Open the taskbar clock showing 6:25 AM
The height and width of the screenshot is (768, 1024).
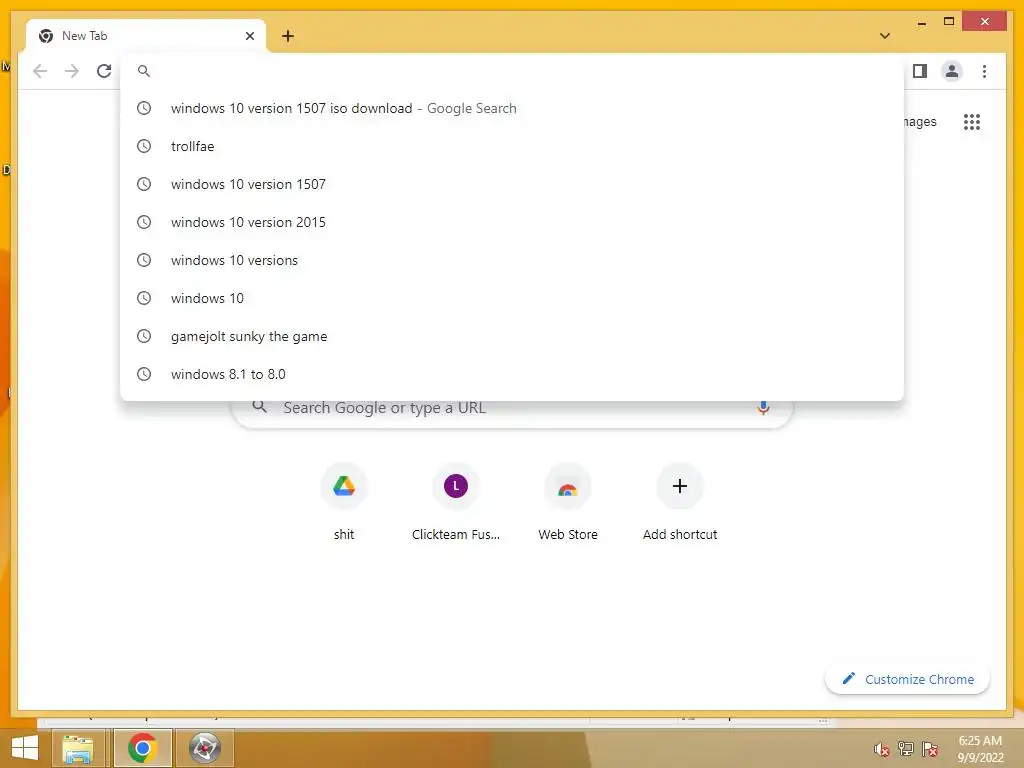click(x=980, y=748)
